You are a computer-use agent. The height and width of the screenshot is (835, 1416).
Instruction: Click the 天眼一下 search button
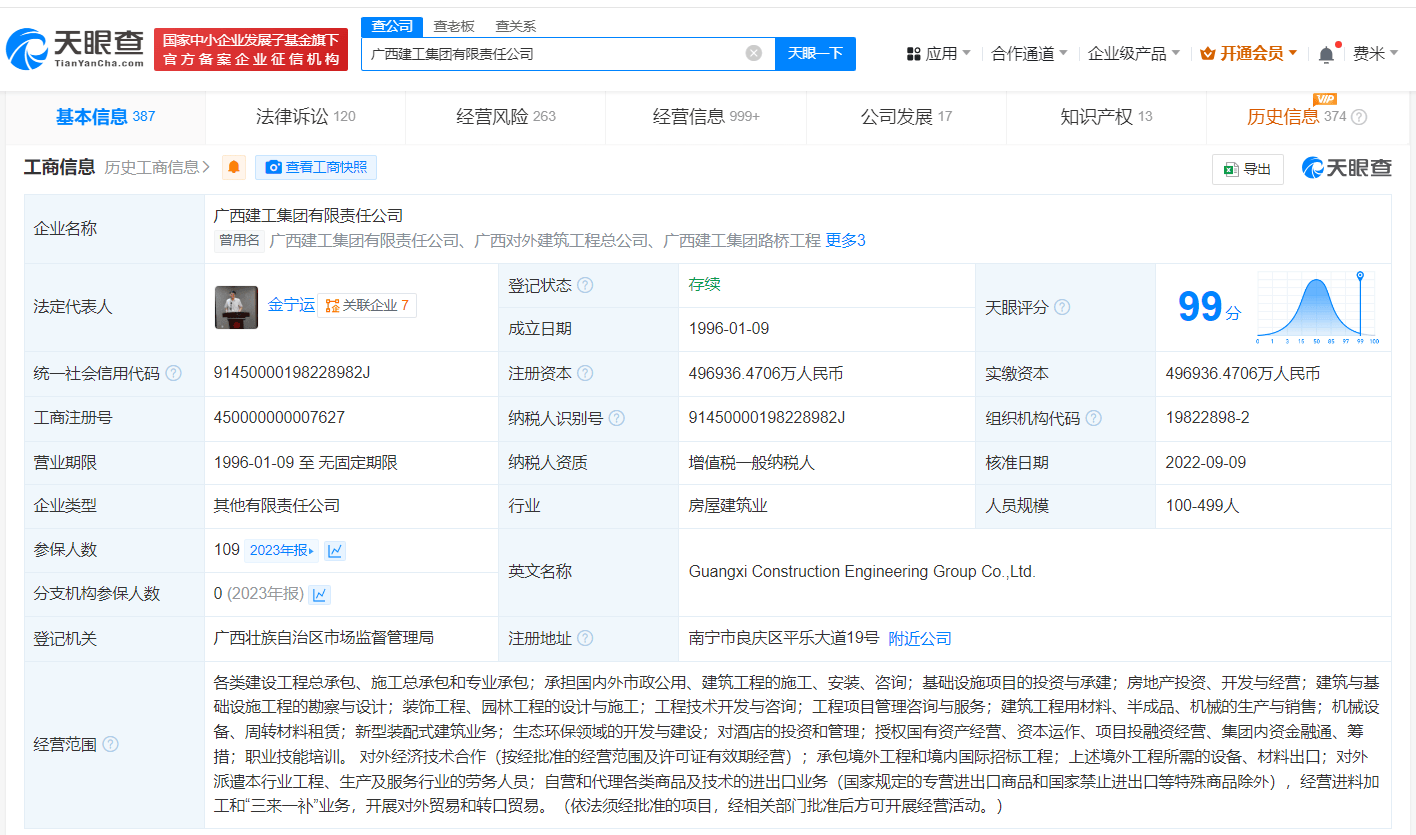pos(815,54)
